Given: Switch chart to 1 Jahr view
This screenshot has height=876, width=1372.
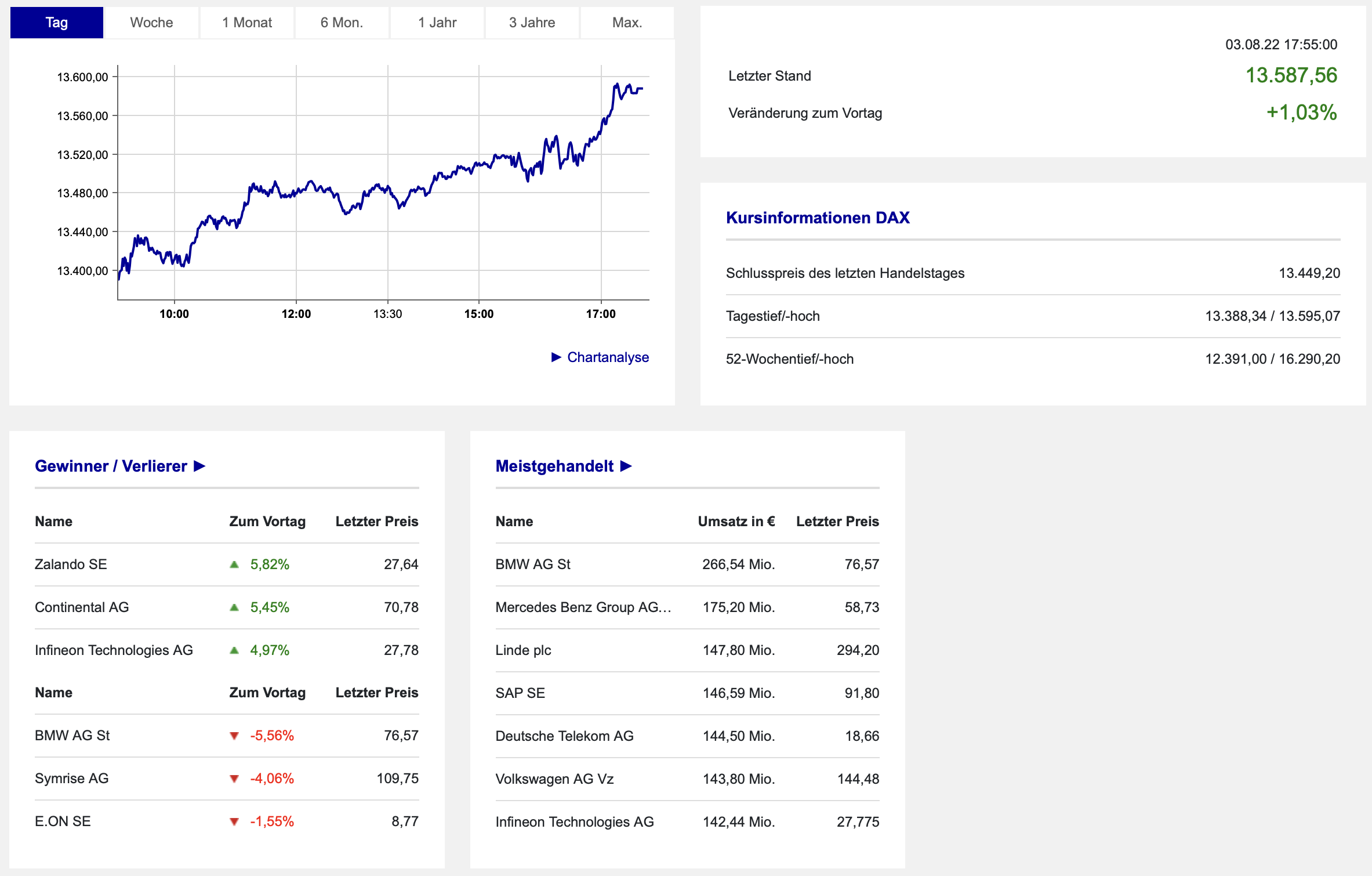Looking at the screenshot, I should tap(437, 23).
